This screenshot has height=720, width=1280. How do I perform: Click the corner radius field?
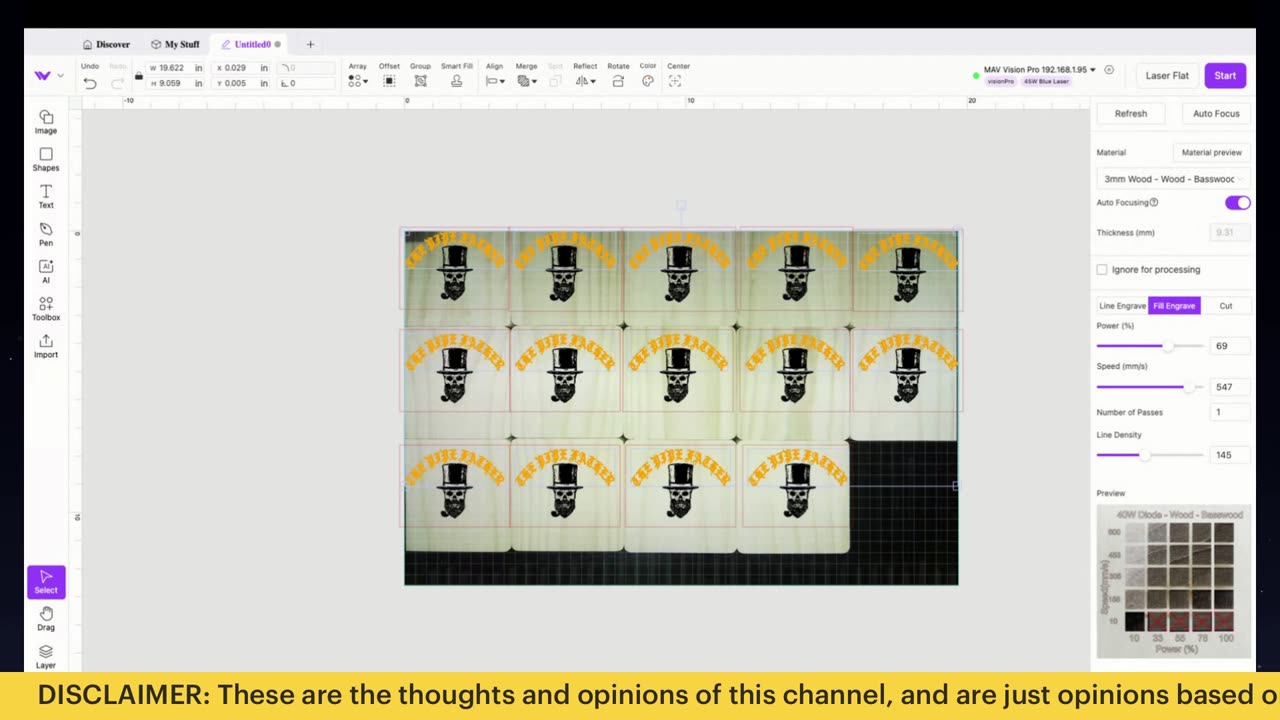(x=307, y=68)
